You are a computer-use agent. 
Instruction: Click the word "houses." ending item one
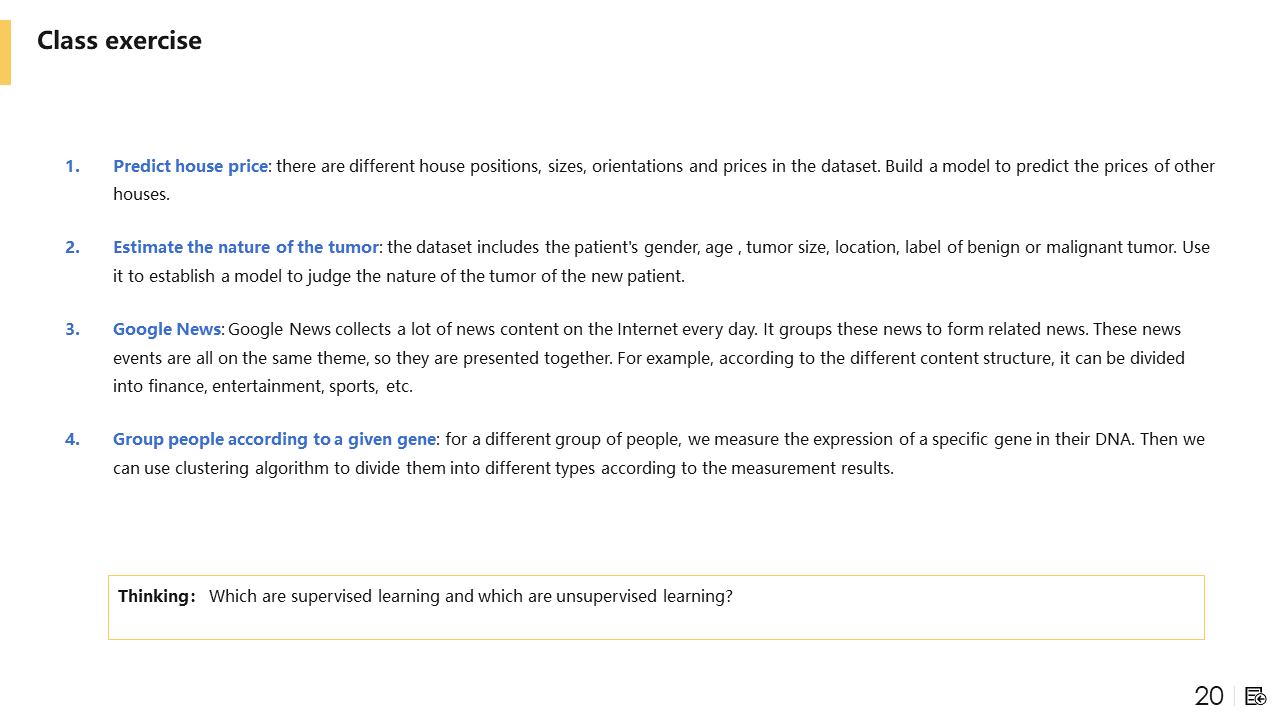(141, 194)
